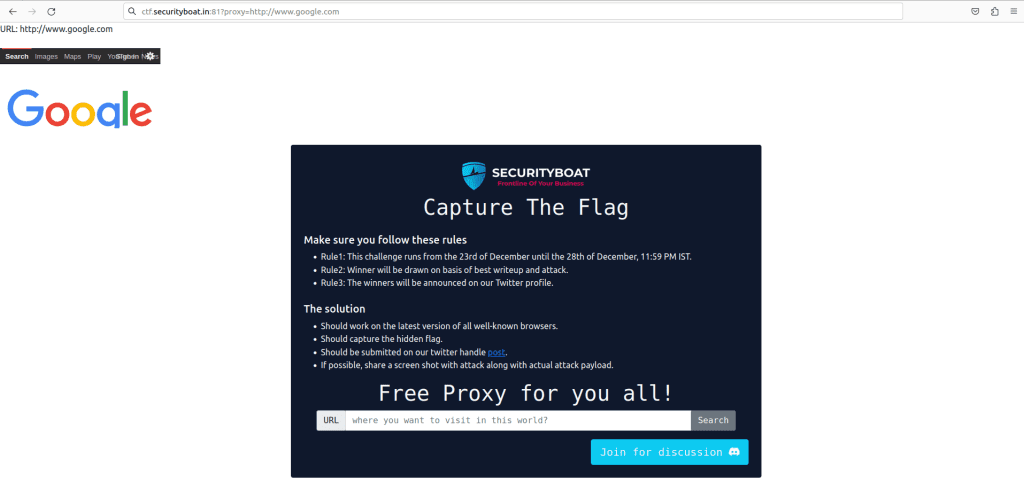This screenshot has width=1024, height=490.
Task: Click the magnifier icon in the address bar
Action: click(132, 12)
